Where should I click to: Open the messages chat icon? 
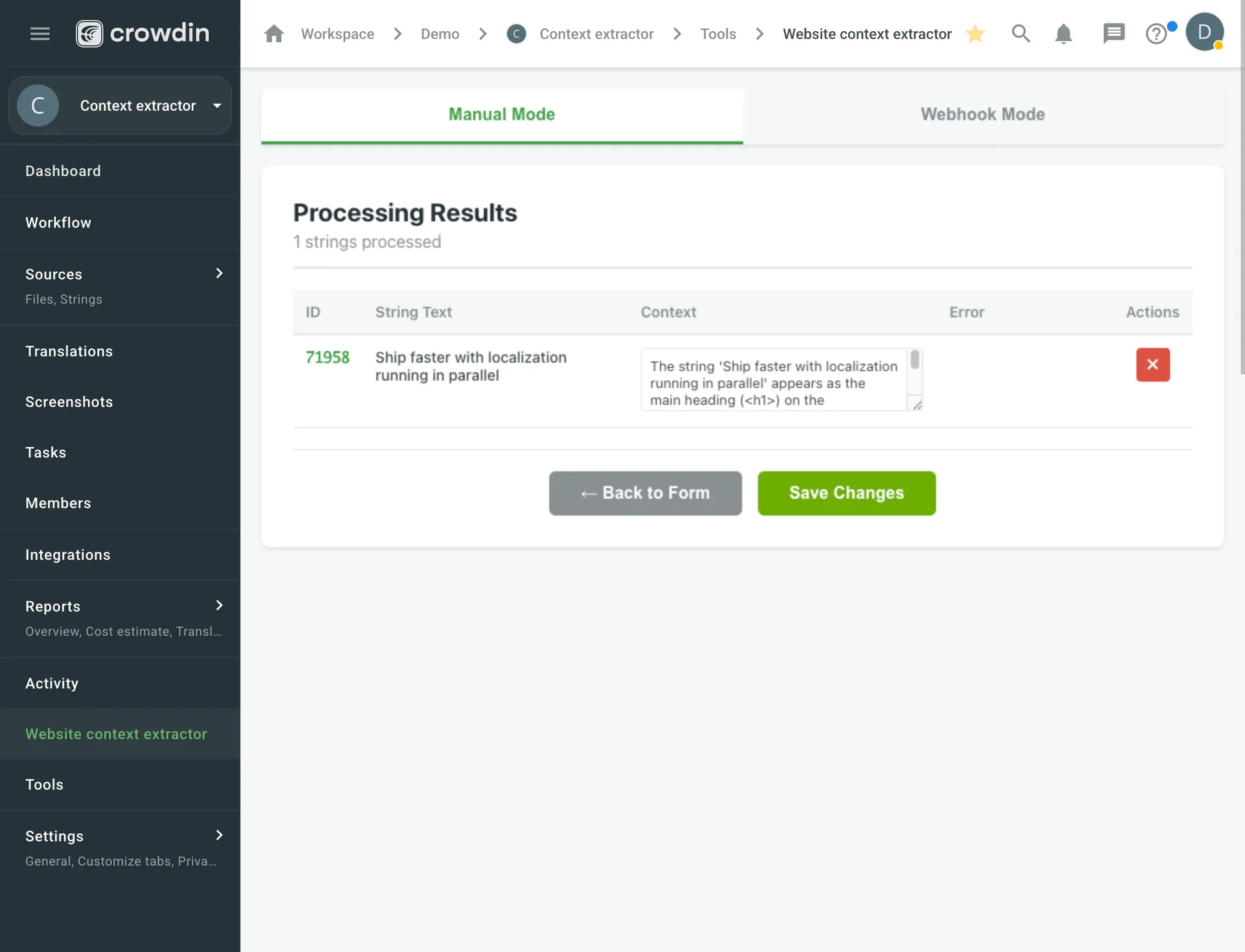[1113, 33]
